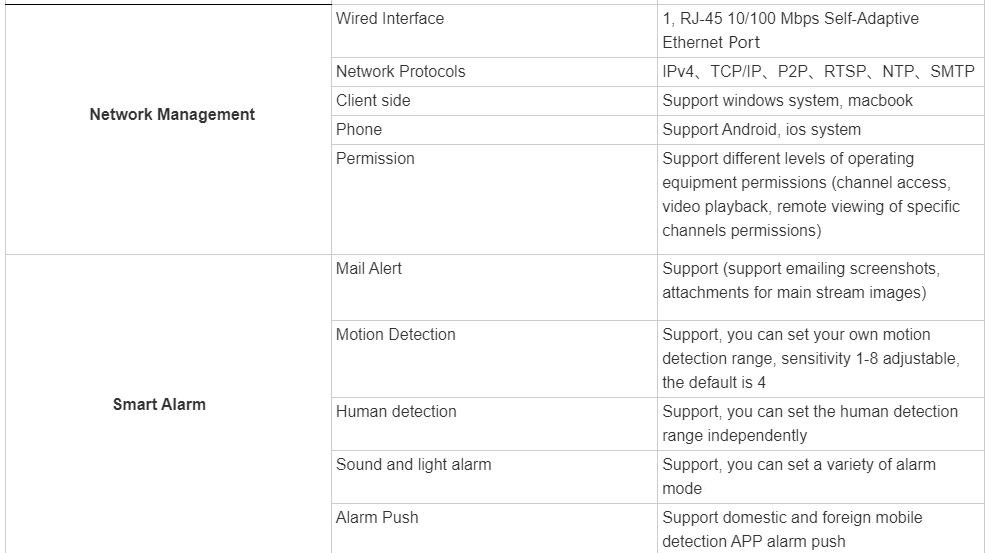
Task: Click the motion detection sensitivity description
Action: (x=810, y=359)
